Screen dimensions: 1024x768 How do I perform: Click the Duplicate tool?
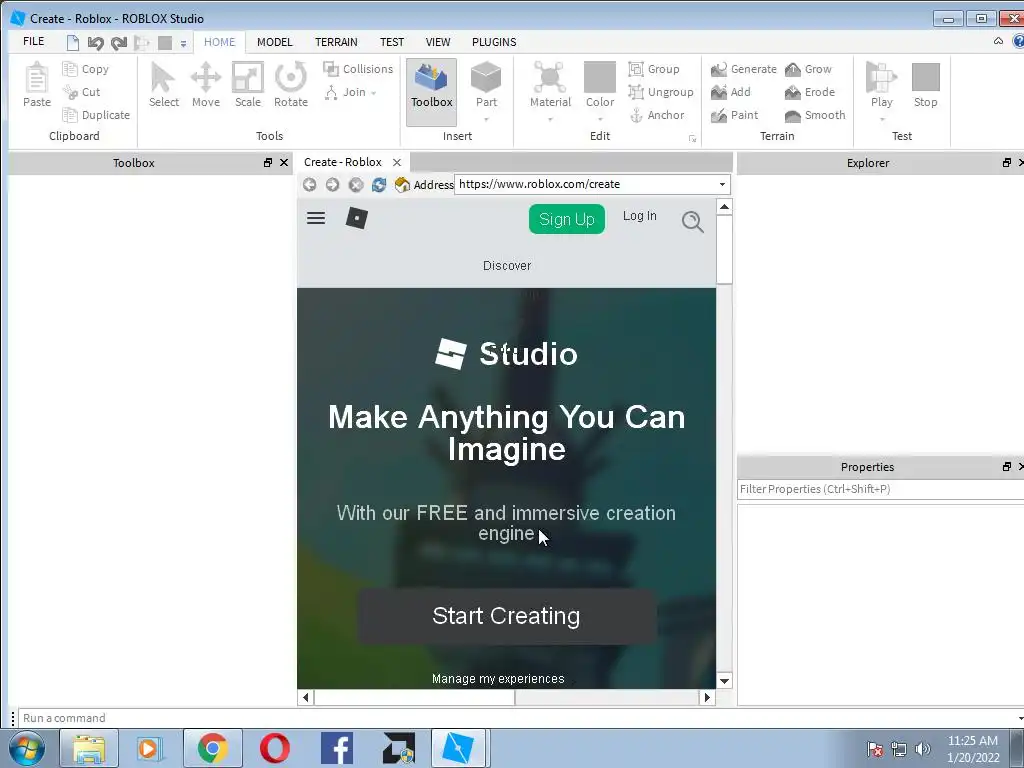(96, 115)
